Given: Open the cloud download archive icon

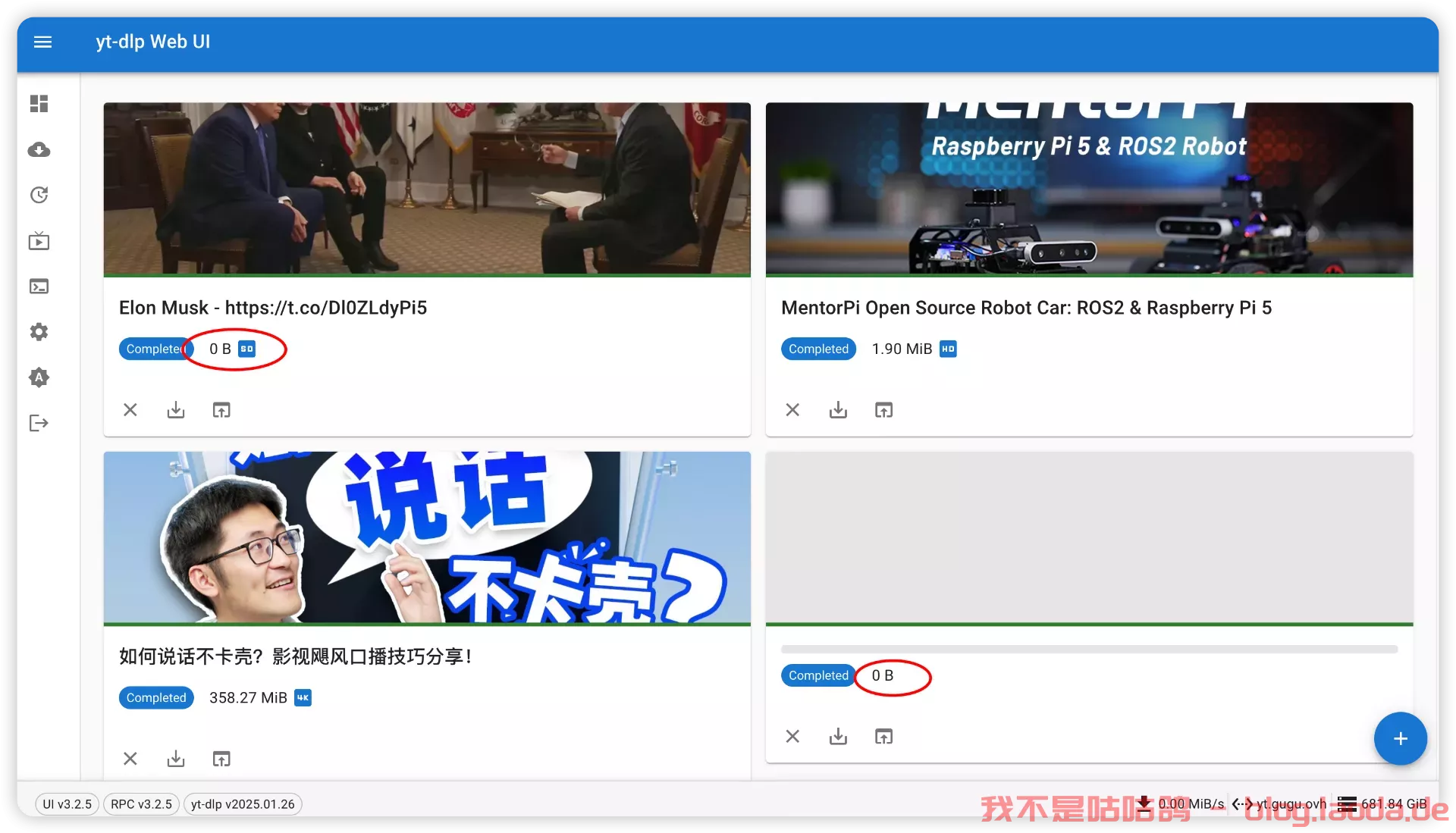Looking at the screenshot, I should point(39,149).
